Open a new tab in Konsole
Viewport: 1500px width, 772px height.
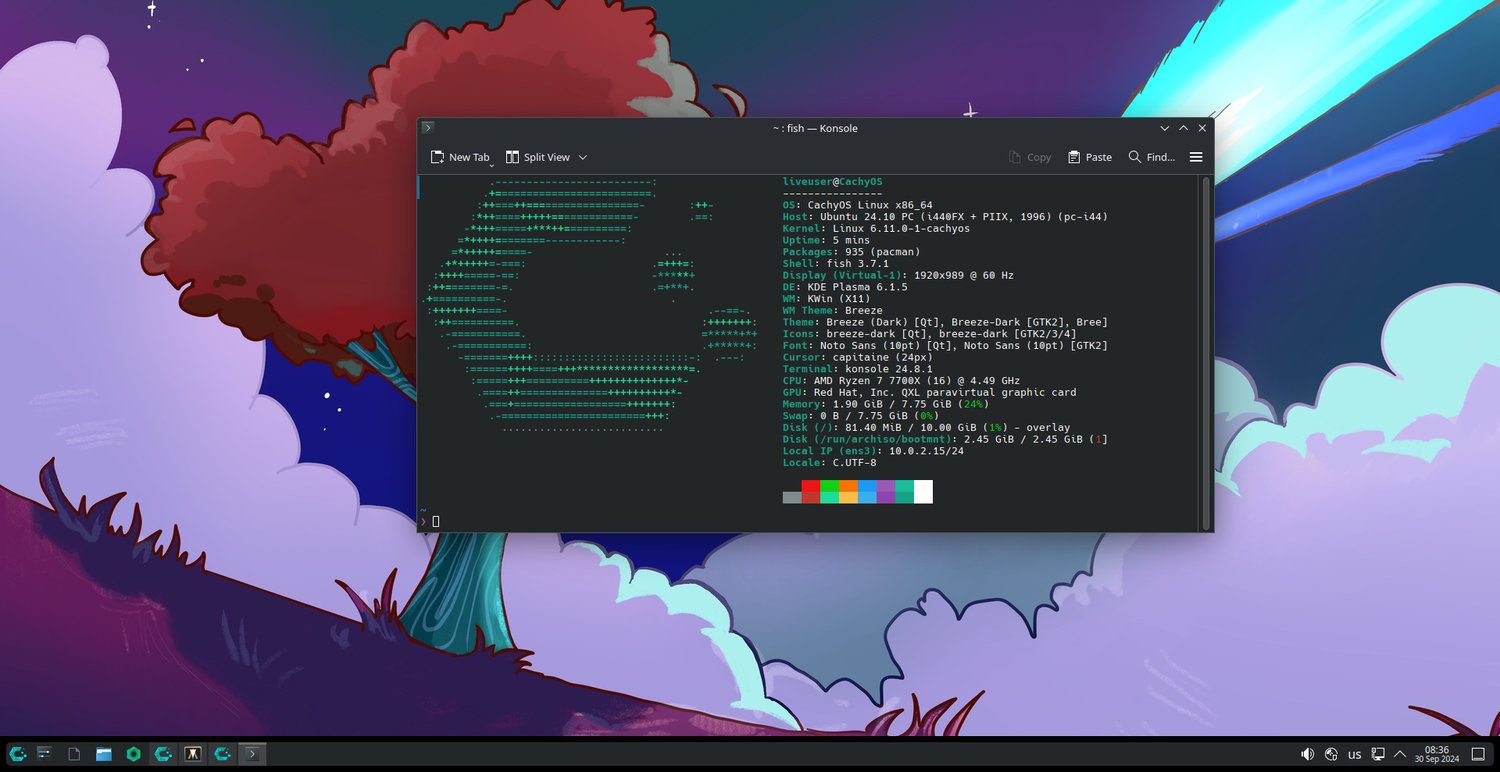tap(460, 157)
